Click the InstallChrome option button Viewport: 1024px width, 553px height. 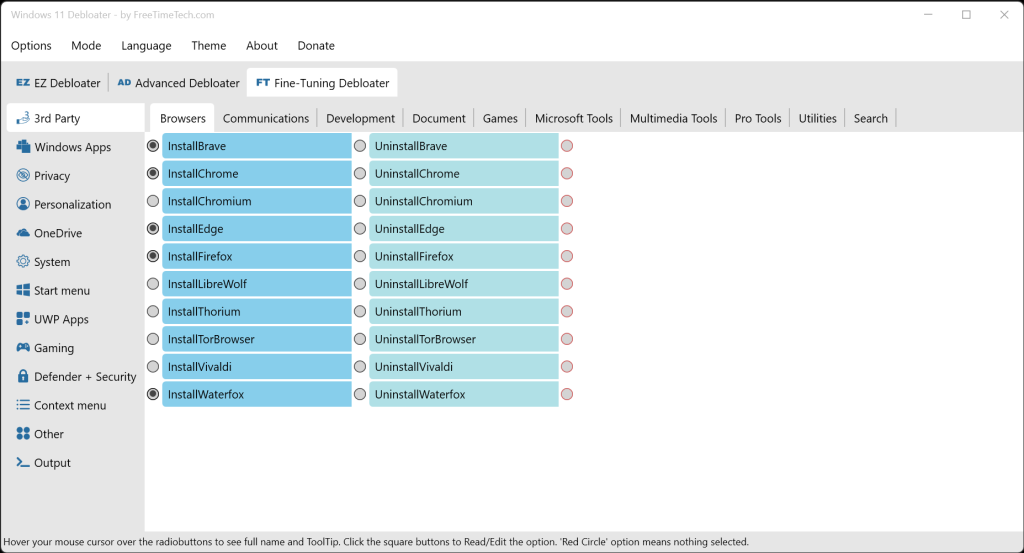[257, 174]
